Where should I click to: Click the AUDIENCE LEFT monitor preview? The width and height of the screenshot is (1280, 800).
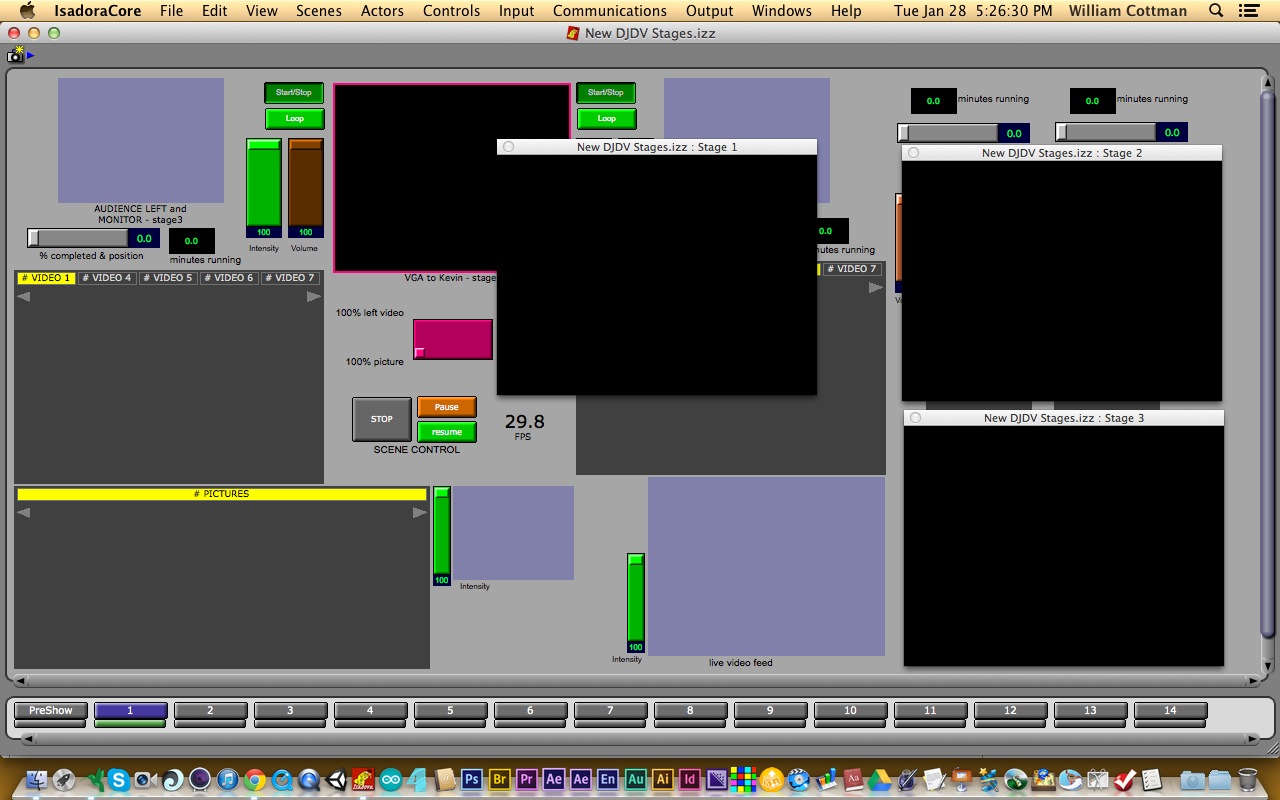pyautogui.click(x=141, y=141)
